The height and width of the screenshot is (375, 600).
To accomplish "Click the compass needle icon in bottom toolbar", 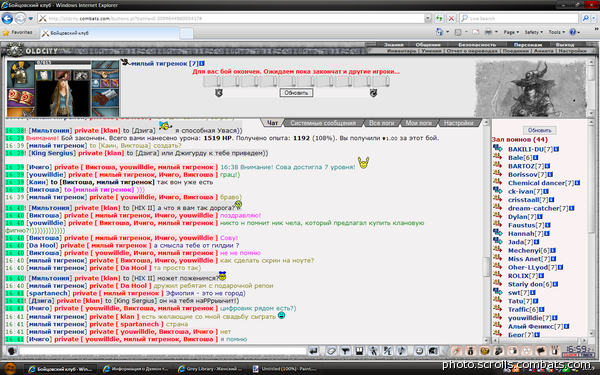I will (x=457, y=351).
